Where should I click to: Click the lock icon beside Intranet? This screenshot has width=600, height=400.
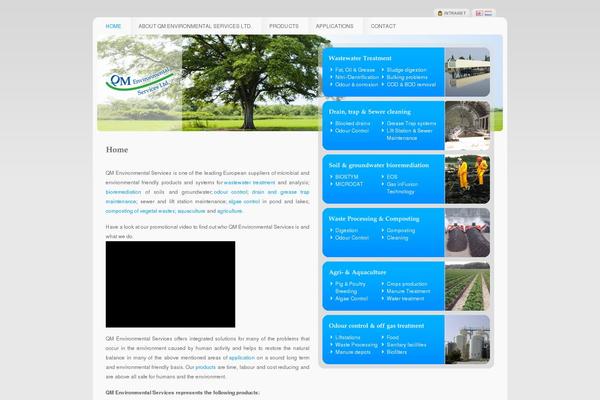pyautogui.click(x=440, y=13)
